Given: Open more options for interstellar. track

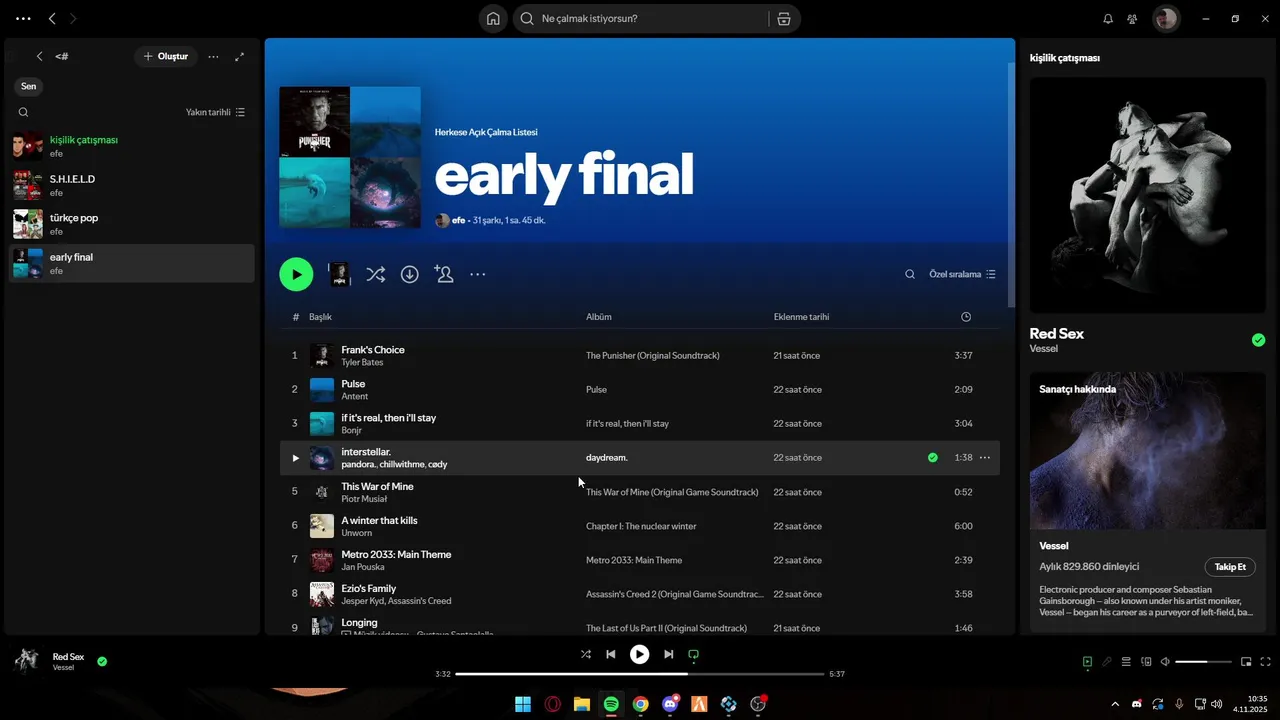Looking at the screenshot, I should pyautogui.click(x=984, y=458).
